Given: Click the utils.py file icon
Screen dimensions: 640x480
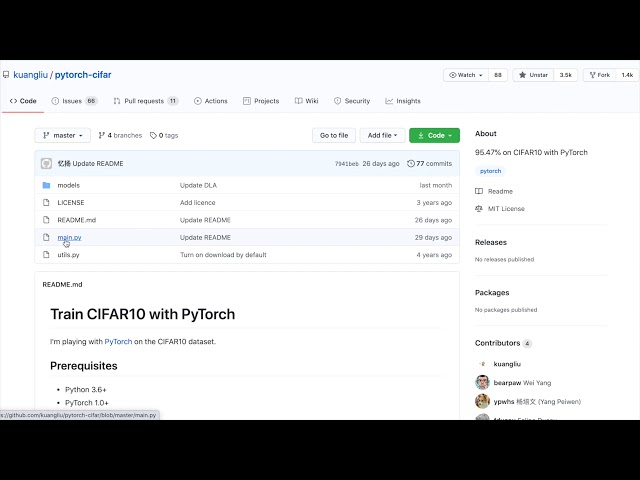Looking at the screenshot, I should [x=46, y=255].
